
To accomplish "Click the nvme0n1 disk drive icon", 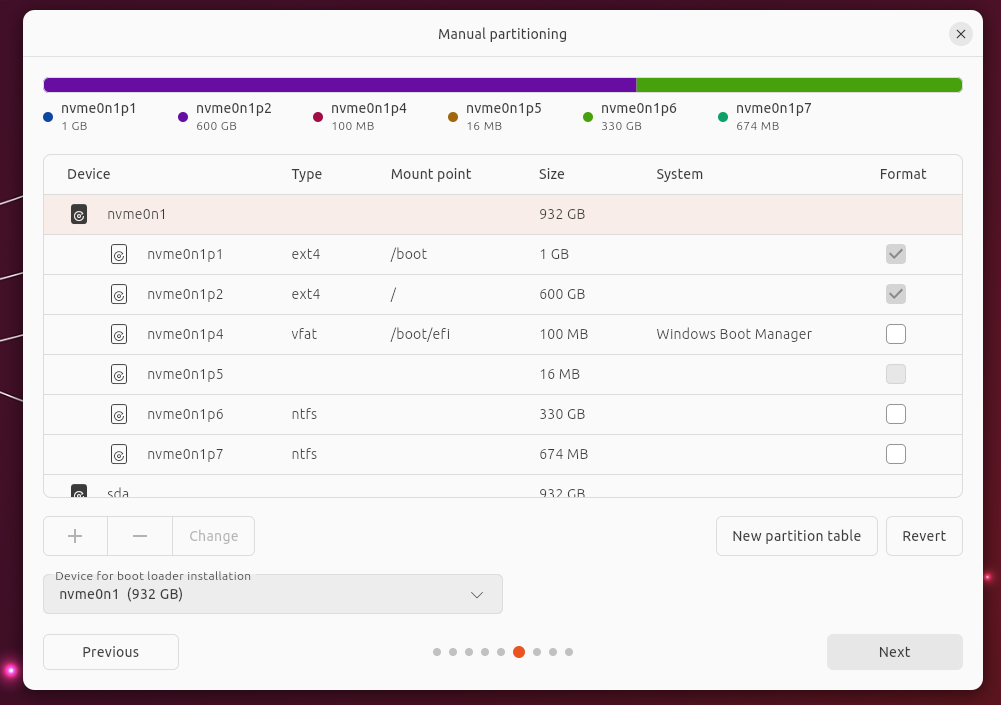I will [79, 214].
